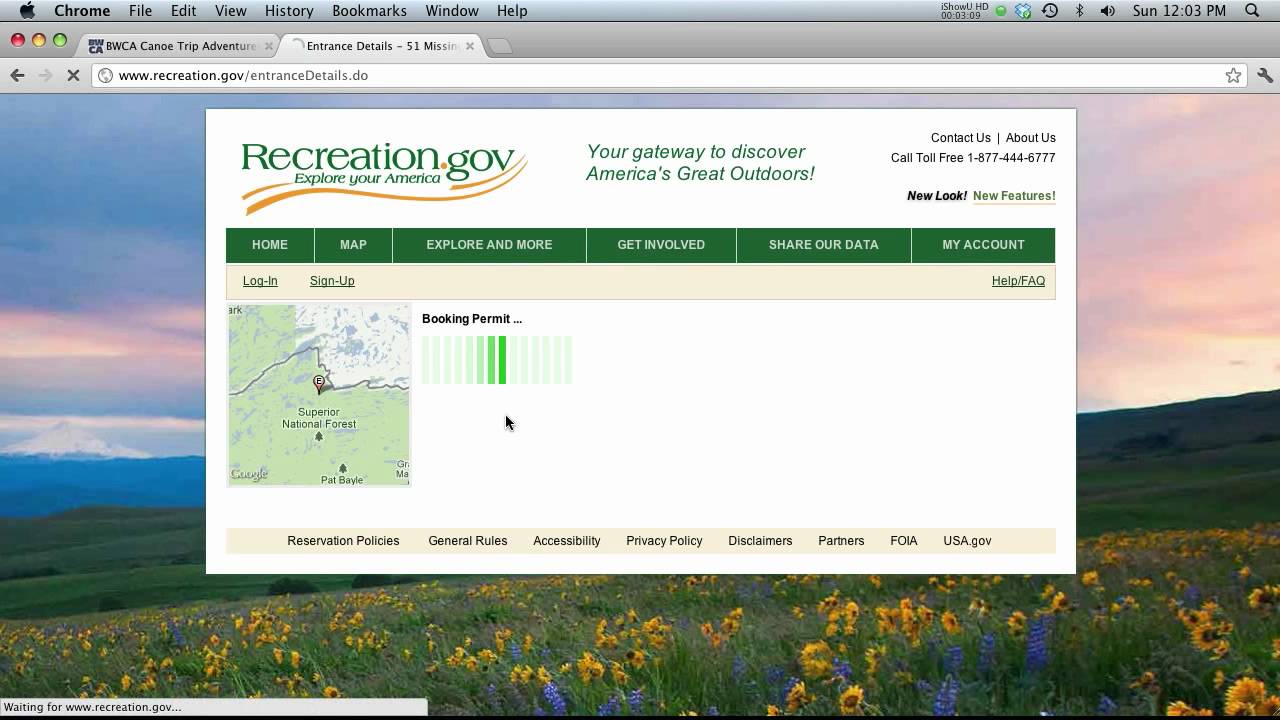Open the Apple menu
Screen dimensions: 1280x720
coord(27,11)
